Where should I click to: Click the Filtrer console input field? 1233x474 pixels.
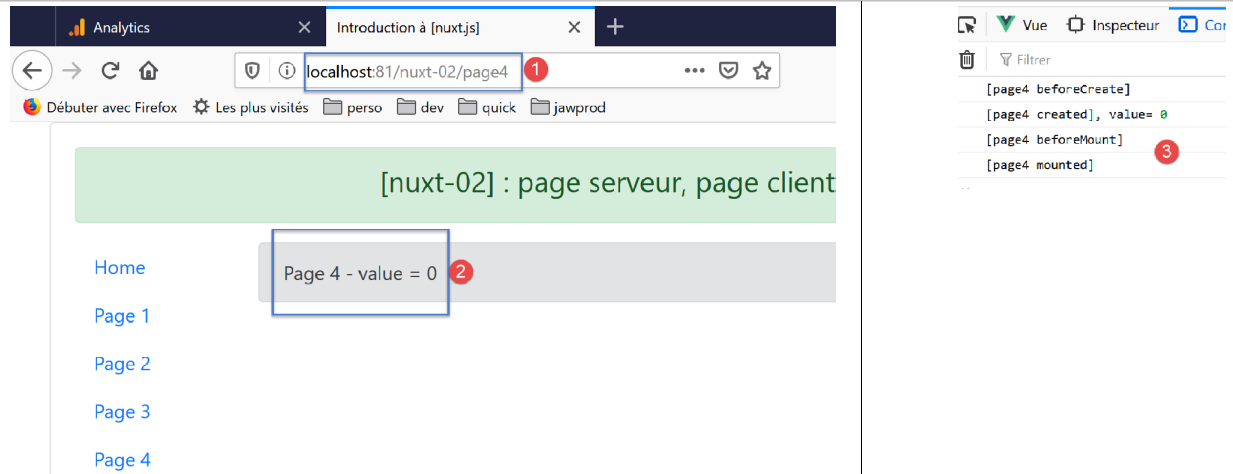tap(1100, 60)
